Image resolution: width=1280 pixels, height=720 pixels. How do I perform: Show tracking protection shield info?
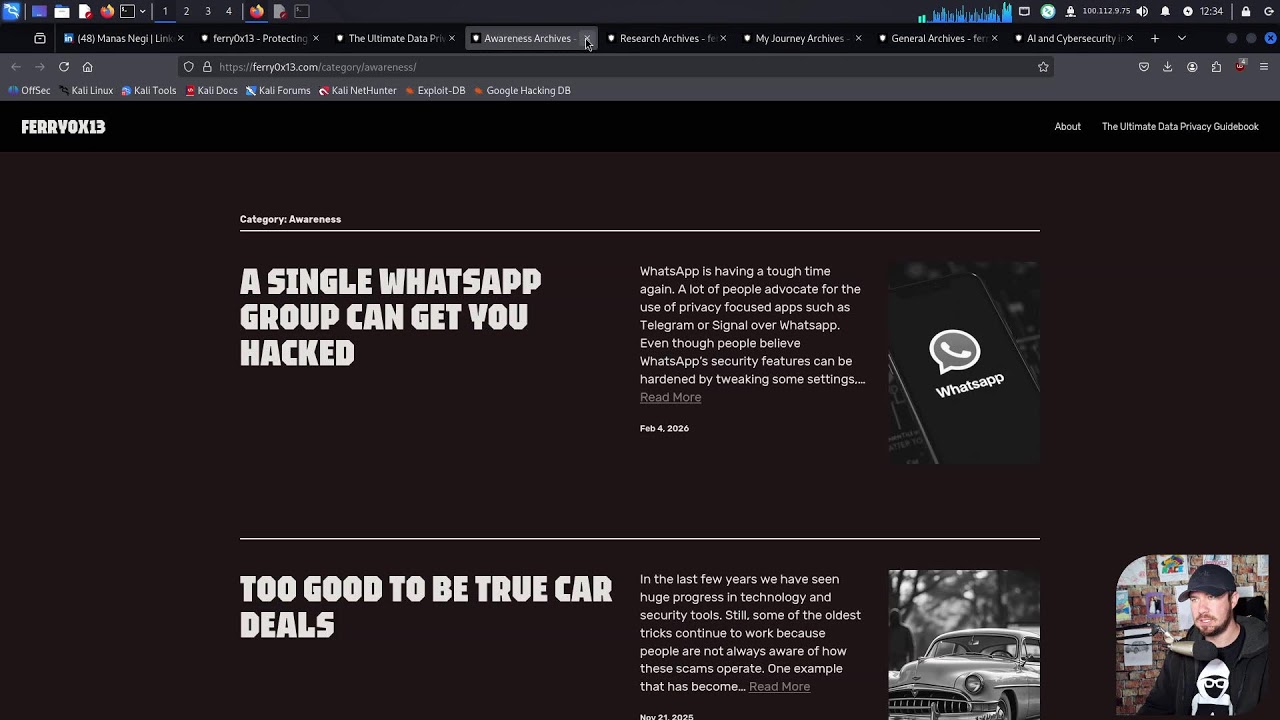pos(189,67)
